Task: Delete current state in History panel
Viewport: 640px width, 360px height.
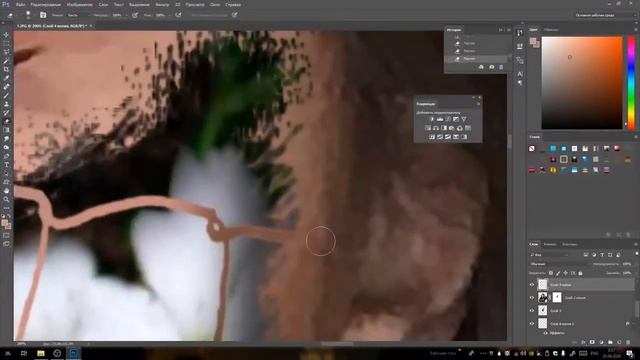Action: click(x=501, y=67)
